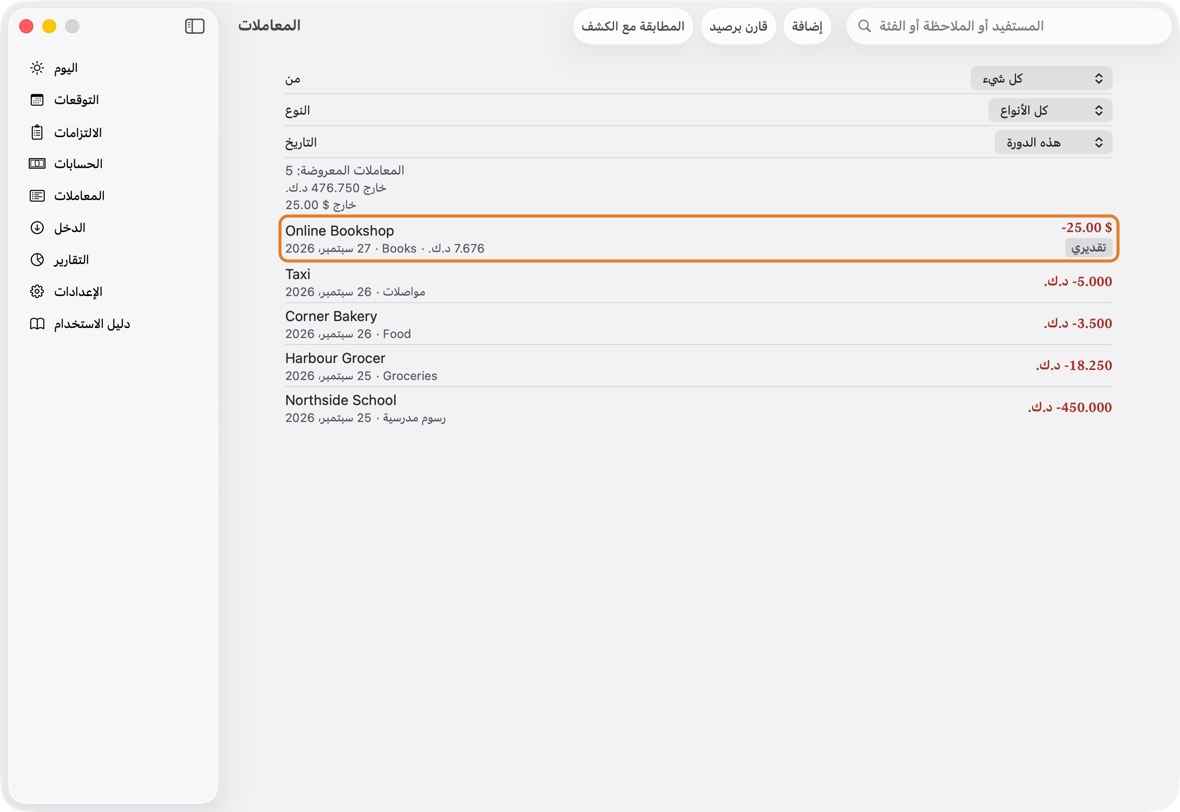
Task: Click the pie chart icon for التقارير
Action: 37,260
